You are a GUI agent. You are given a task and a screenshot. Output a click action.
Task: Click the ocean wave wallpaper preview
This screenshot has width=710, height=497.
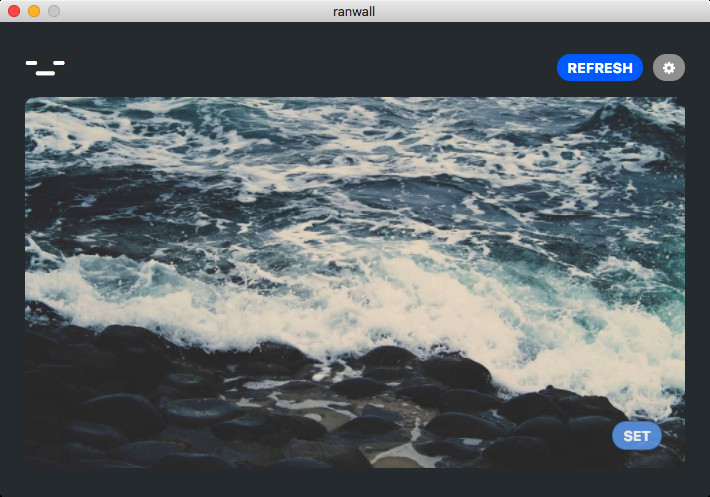(355, 282)
